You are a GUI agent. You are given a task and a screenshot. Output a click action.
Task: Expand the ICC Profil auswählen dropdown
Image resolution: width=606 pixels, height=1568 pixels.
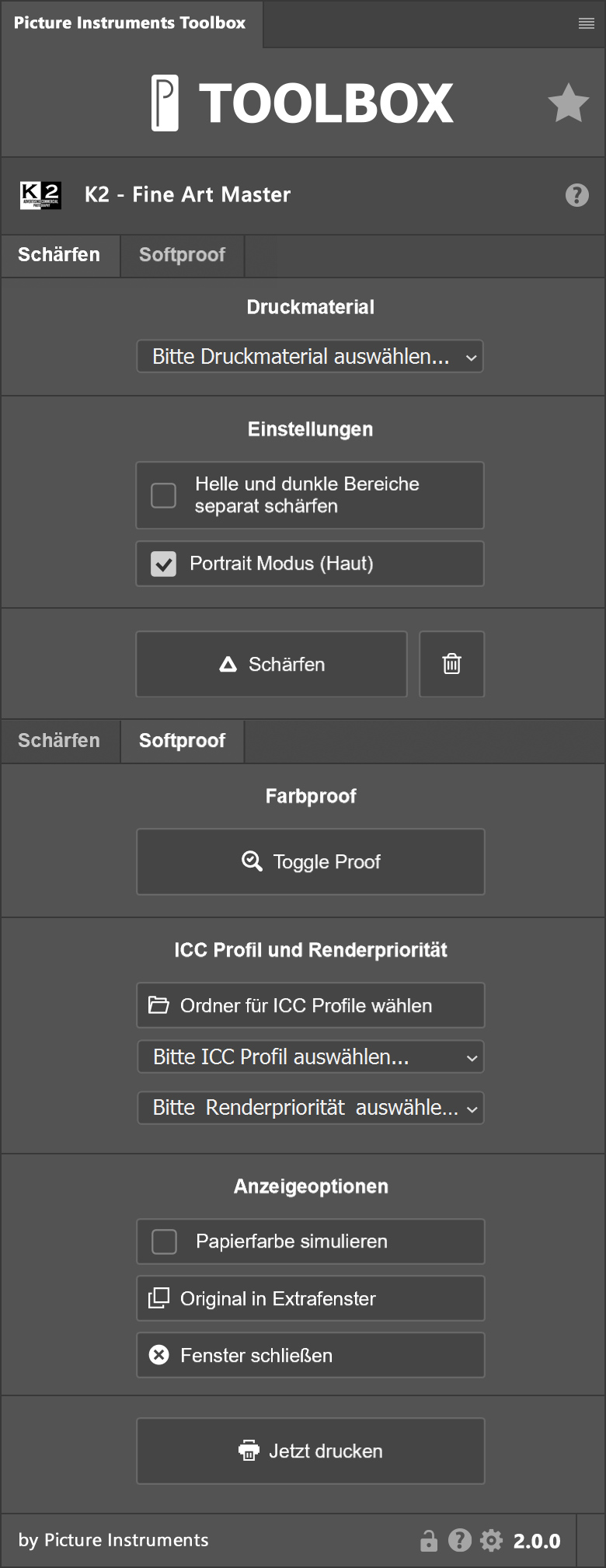(310, 1057)
